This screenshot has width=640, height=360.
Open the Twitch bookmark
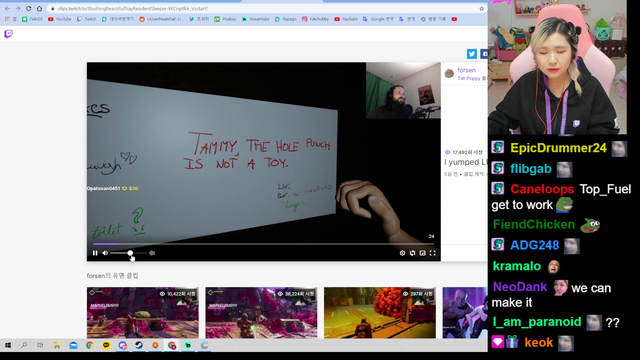(87, 19)
